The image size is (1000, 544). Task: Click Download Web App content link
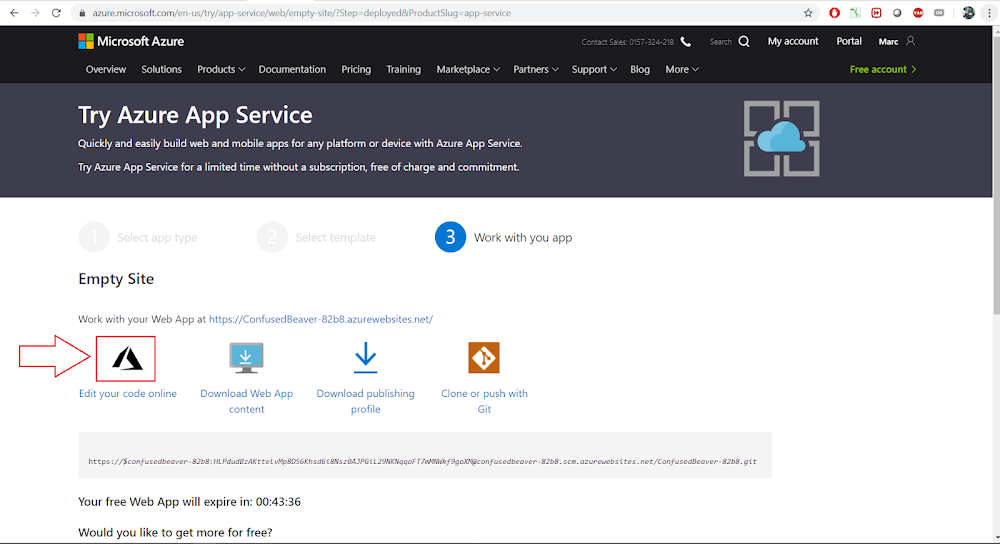pos(246,401)
